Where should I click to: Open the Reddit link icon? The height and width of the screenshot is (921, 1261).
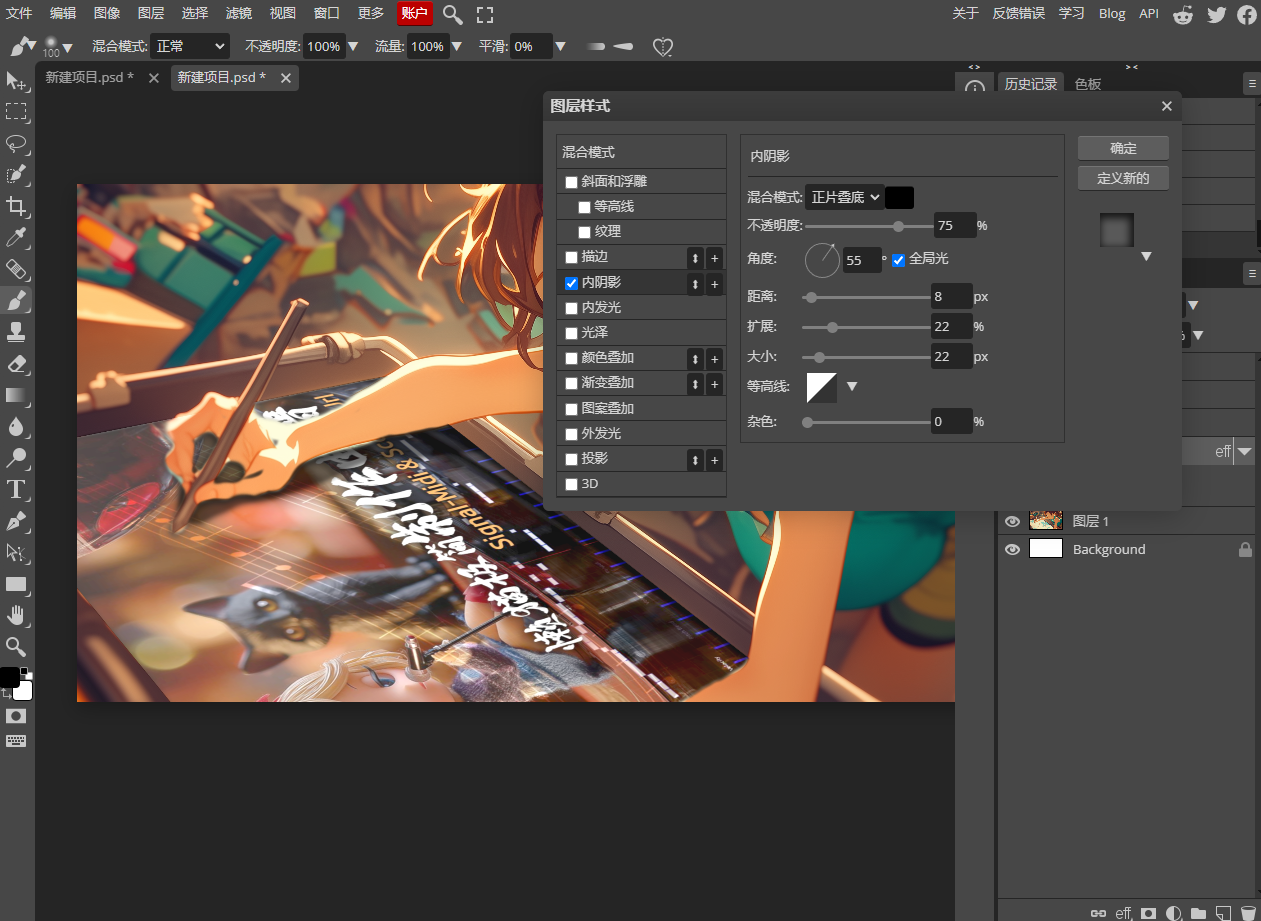click(1183, 14)
